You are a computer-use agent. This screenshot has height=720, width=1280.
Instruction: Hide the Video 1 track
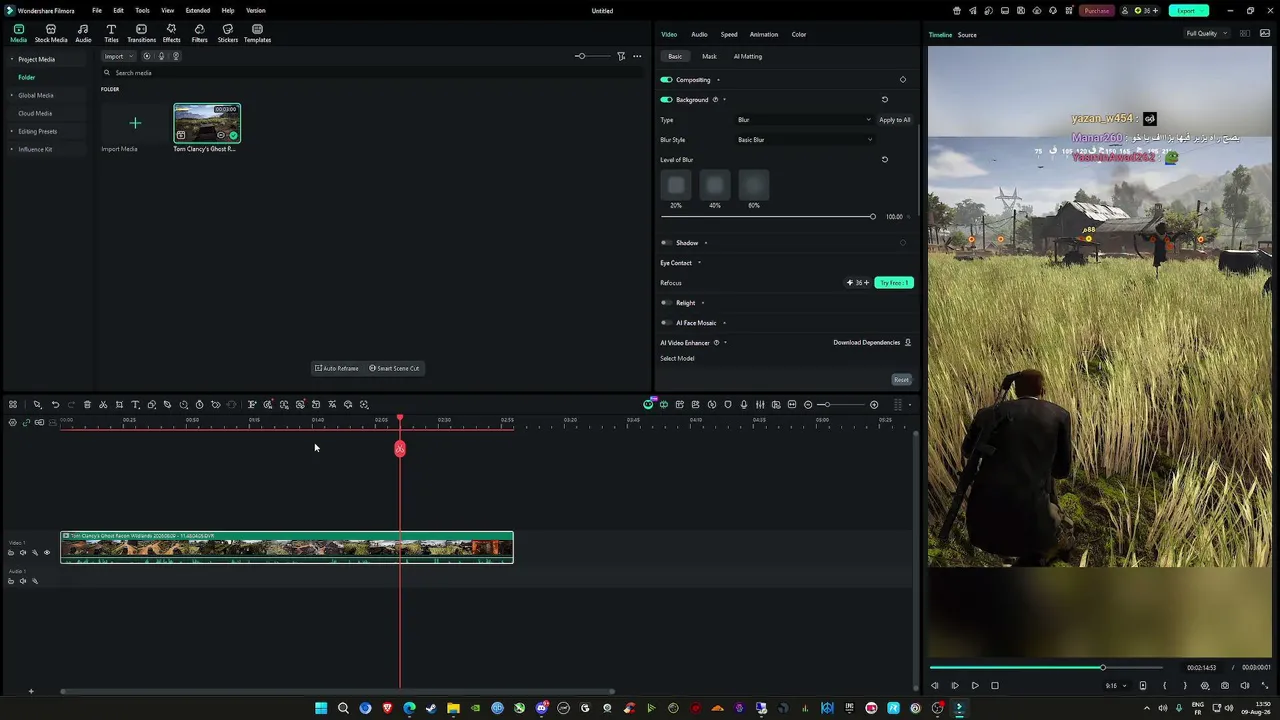[46, 553]
